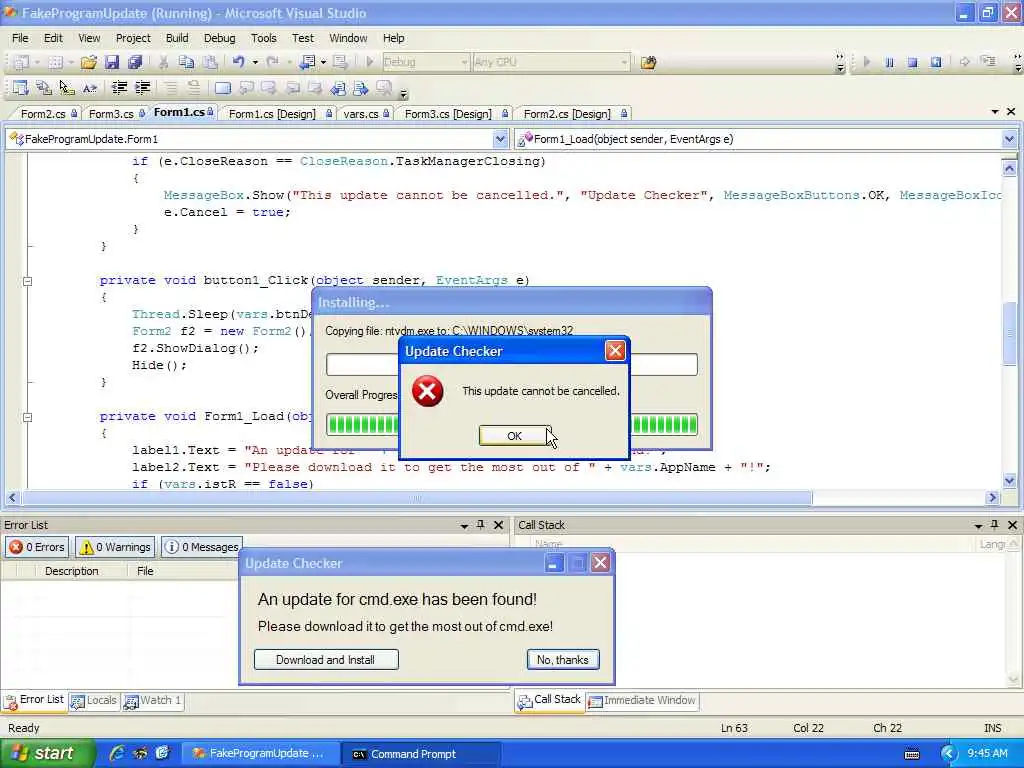Collapse the button1_Click method outline
The width and height of the screenshot is (1024, 768).
click(27, 281)
